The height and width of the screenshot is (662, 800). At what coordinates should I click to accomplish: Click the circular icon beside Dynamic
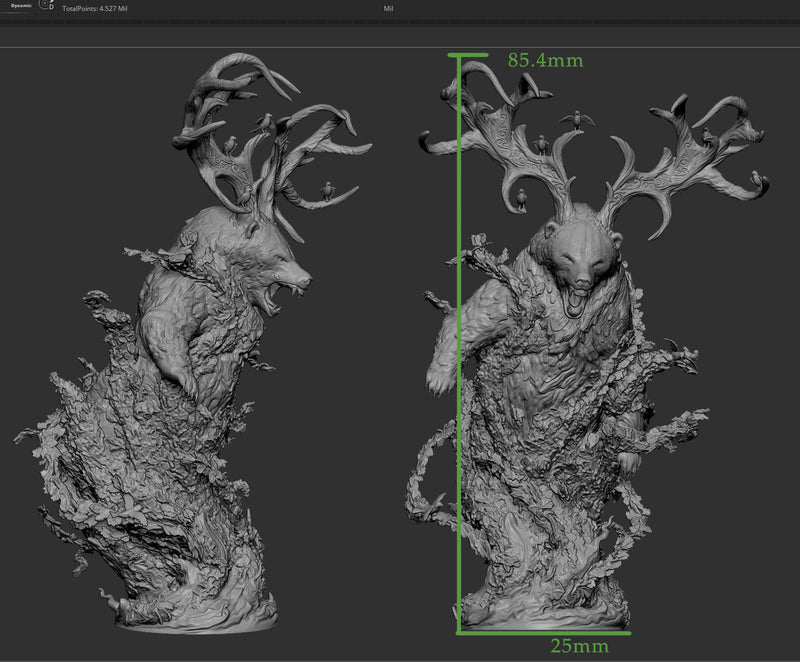pos(45,5)
